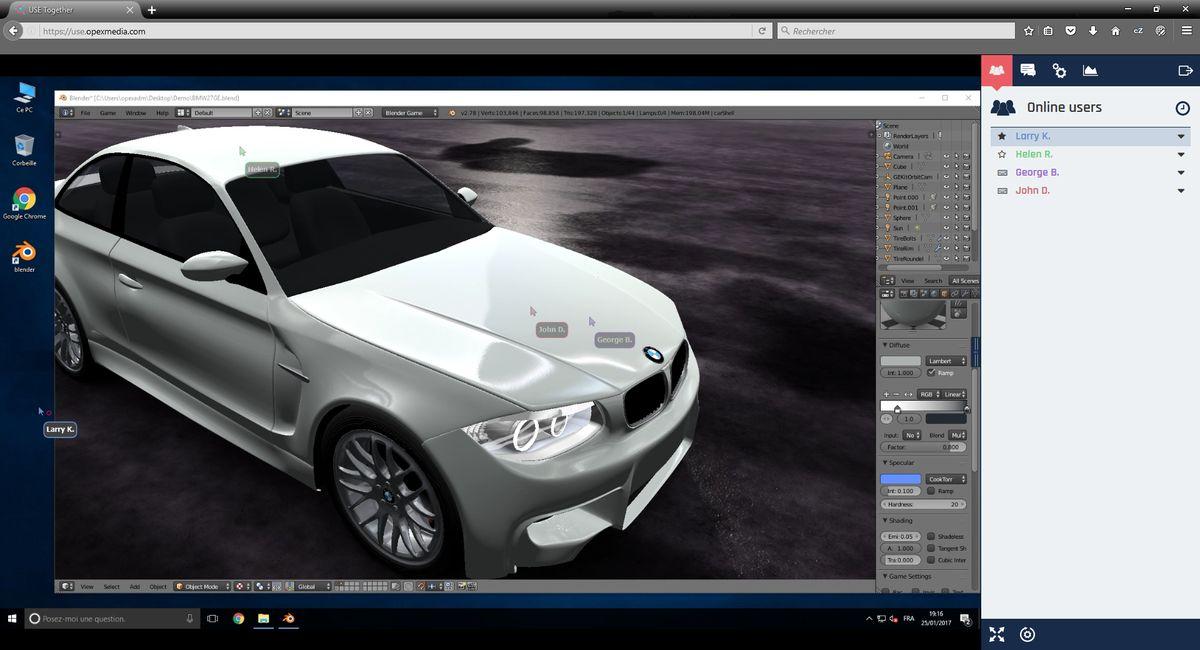Screen dimensions: 1200x650
Task: Toggle the diffuse Ramp checkbox
Action: [932, 372]
